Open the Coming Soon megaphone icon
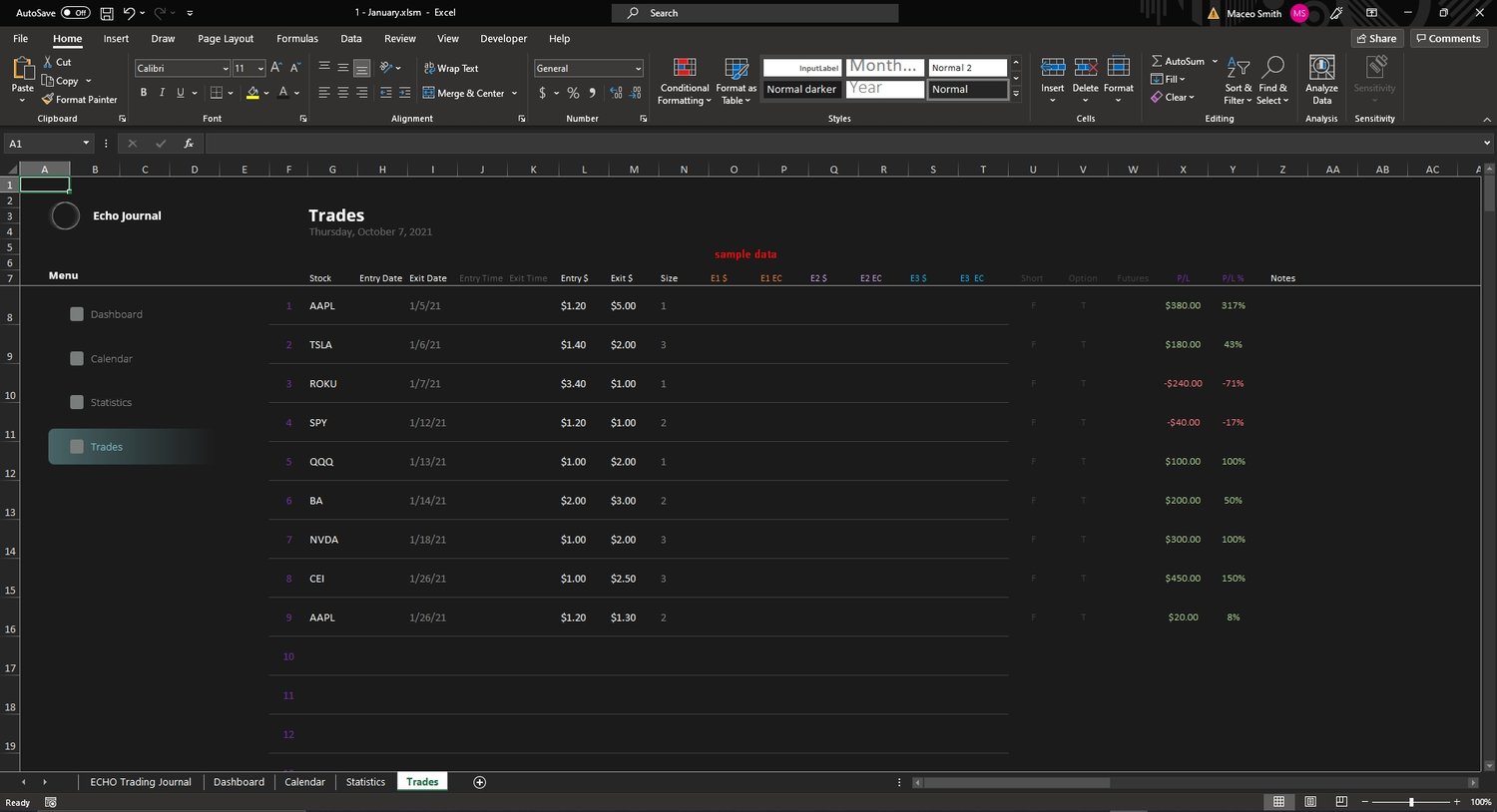Screen dimensions: 1497x812 pos(1336,13)
